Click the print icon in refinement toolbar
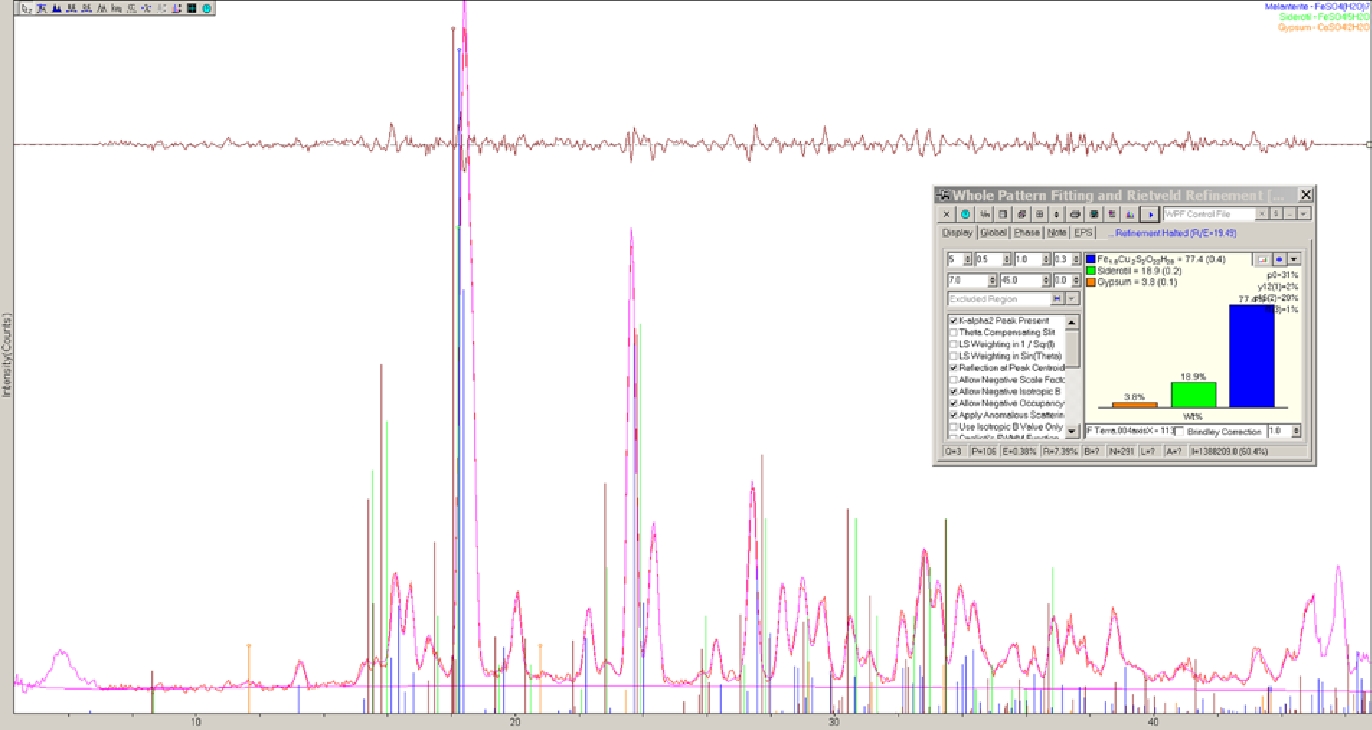Viewport: 1372px width, 730px height. tap(1076, 214)
